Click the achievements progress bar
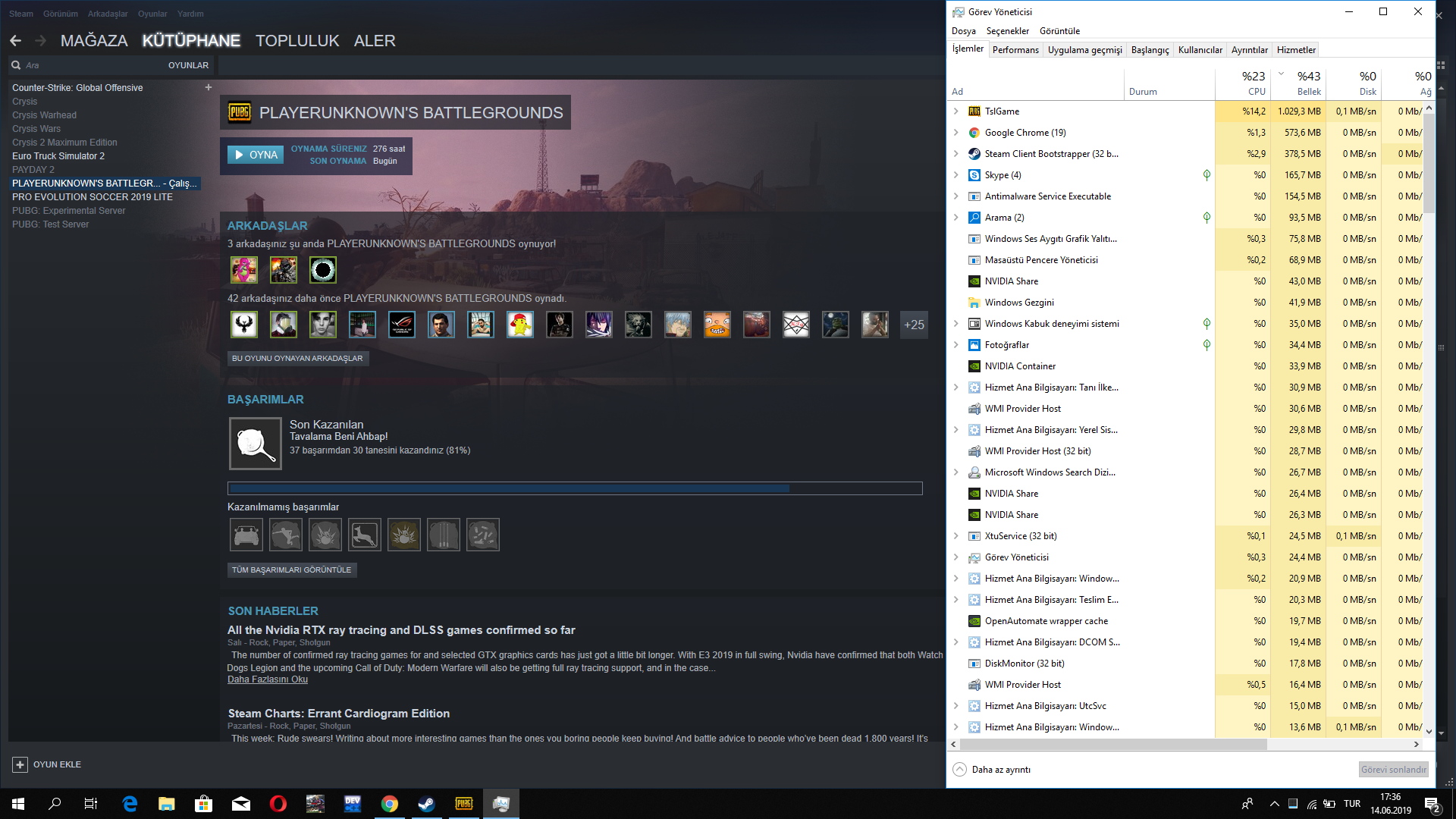Image resolution: width=1456 pixels, height=819 pixels. tap(575, 488)
